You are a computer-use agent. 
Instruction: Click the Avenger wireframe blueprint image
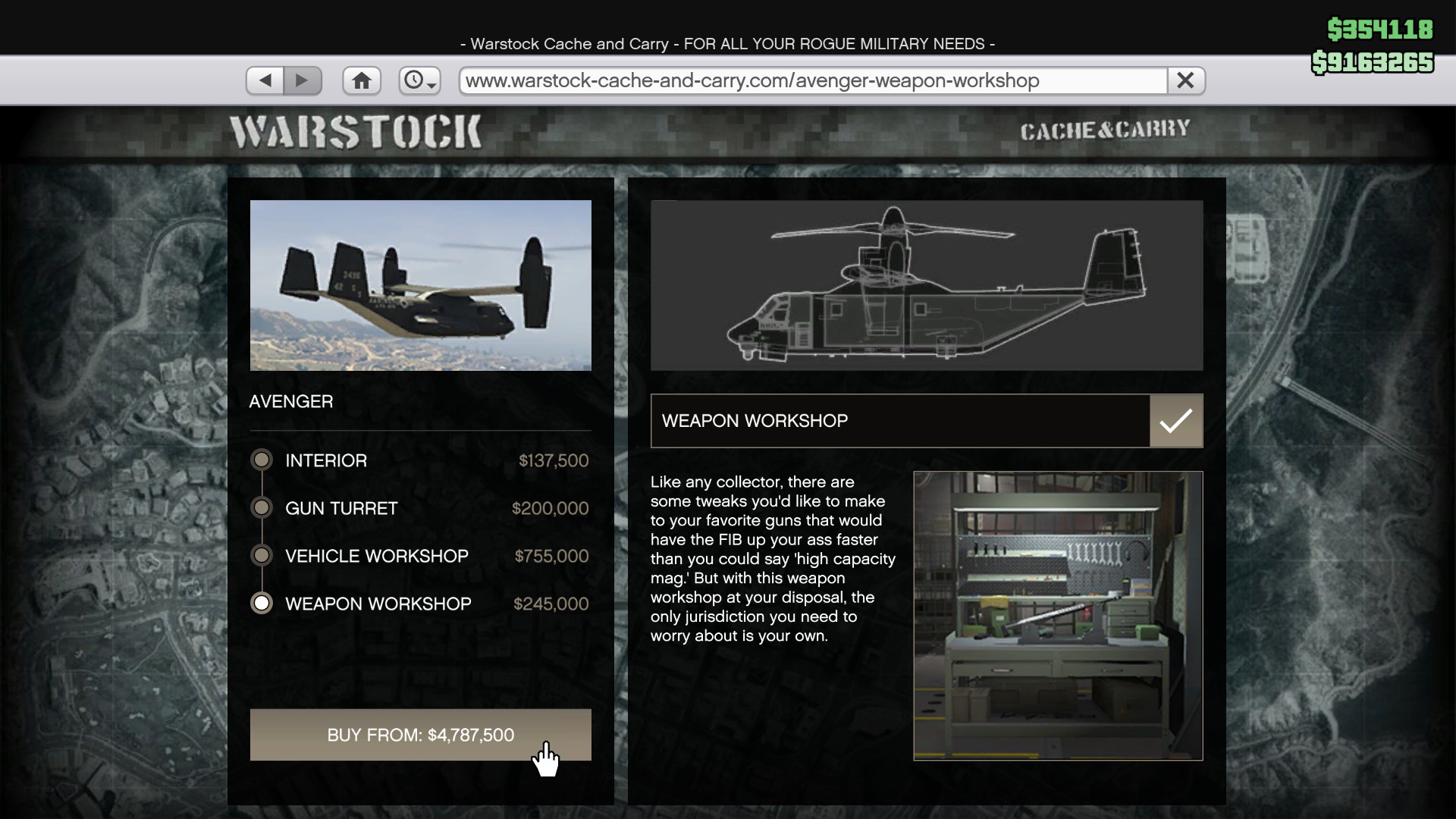coord(926,285)
